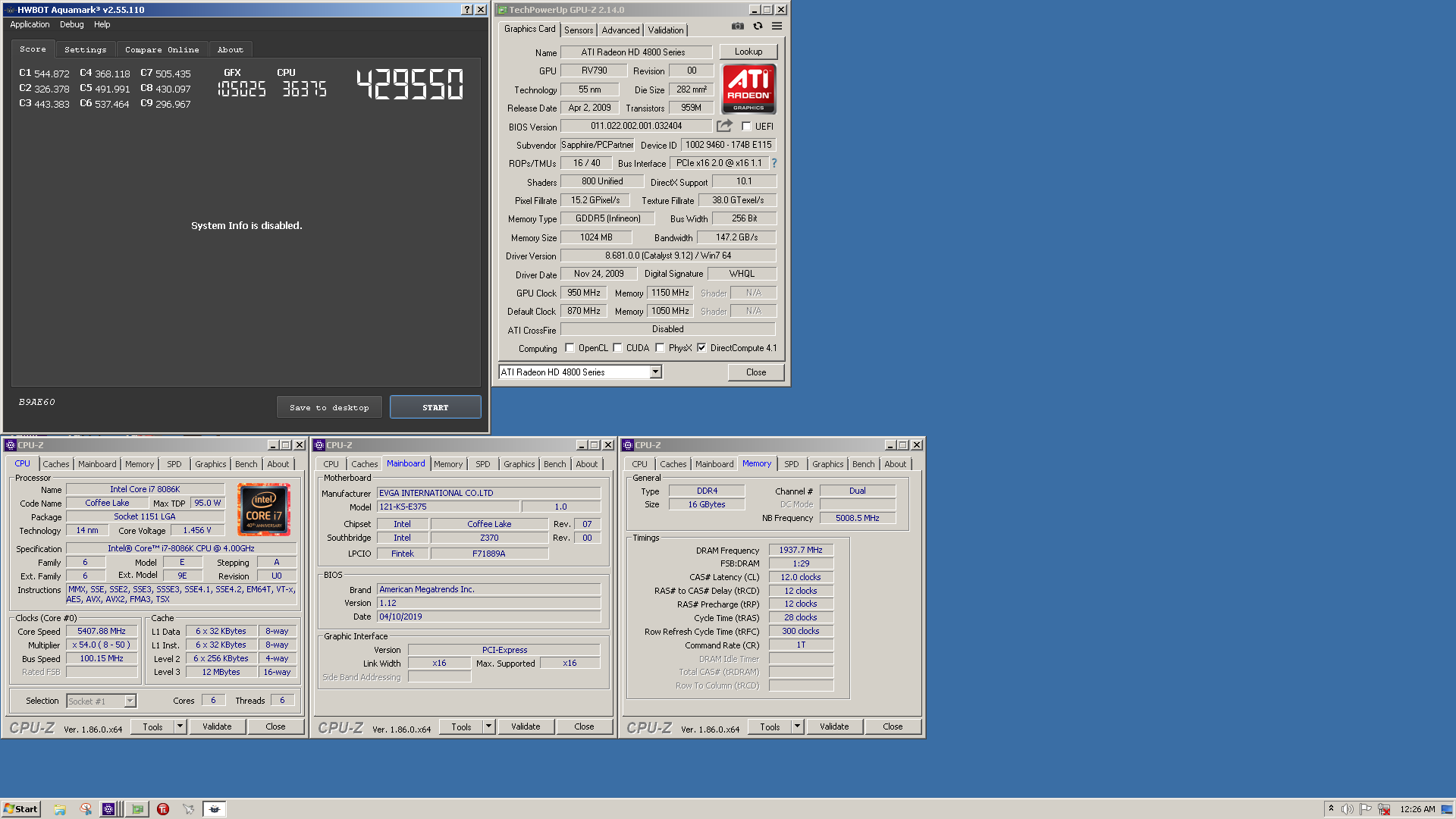Viewport: 1456px width, 819px height.
Task: Expand Tools dropdown arrow in Memory CPU-Z window
Action: coord(798,726)
